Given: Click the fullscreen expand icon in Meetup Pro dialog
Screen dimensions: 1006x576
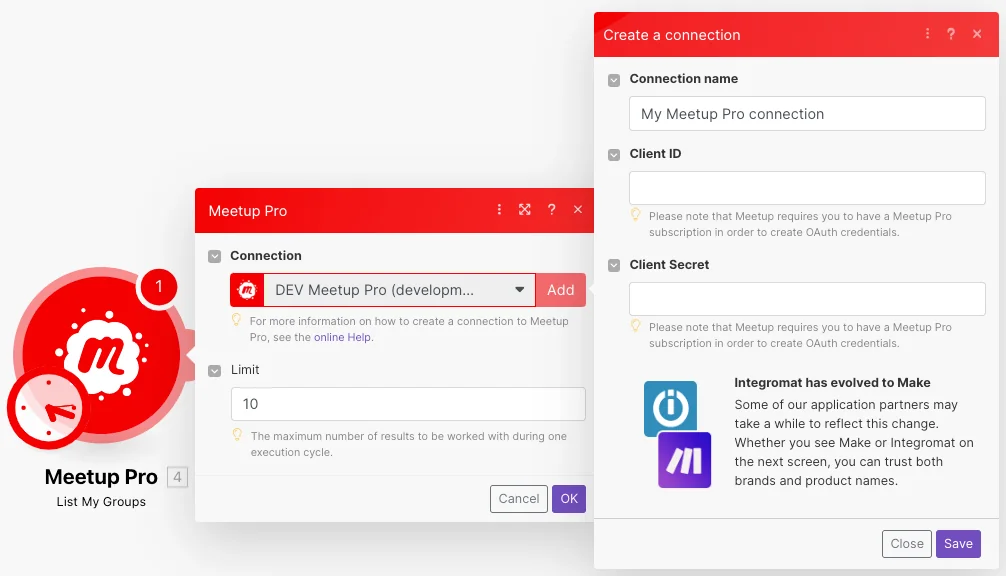Looking at the screenshot, I should pos(525,210).
